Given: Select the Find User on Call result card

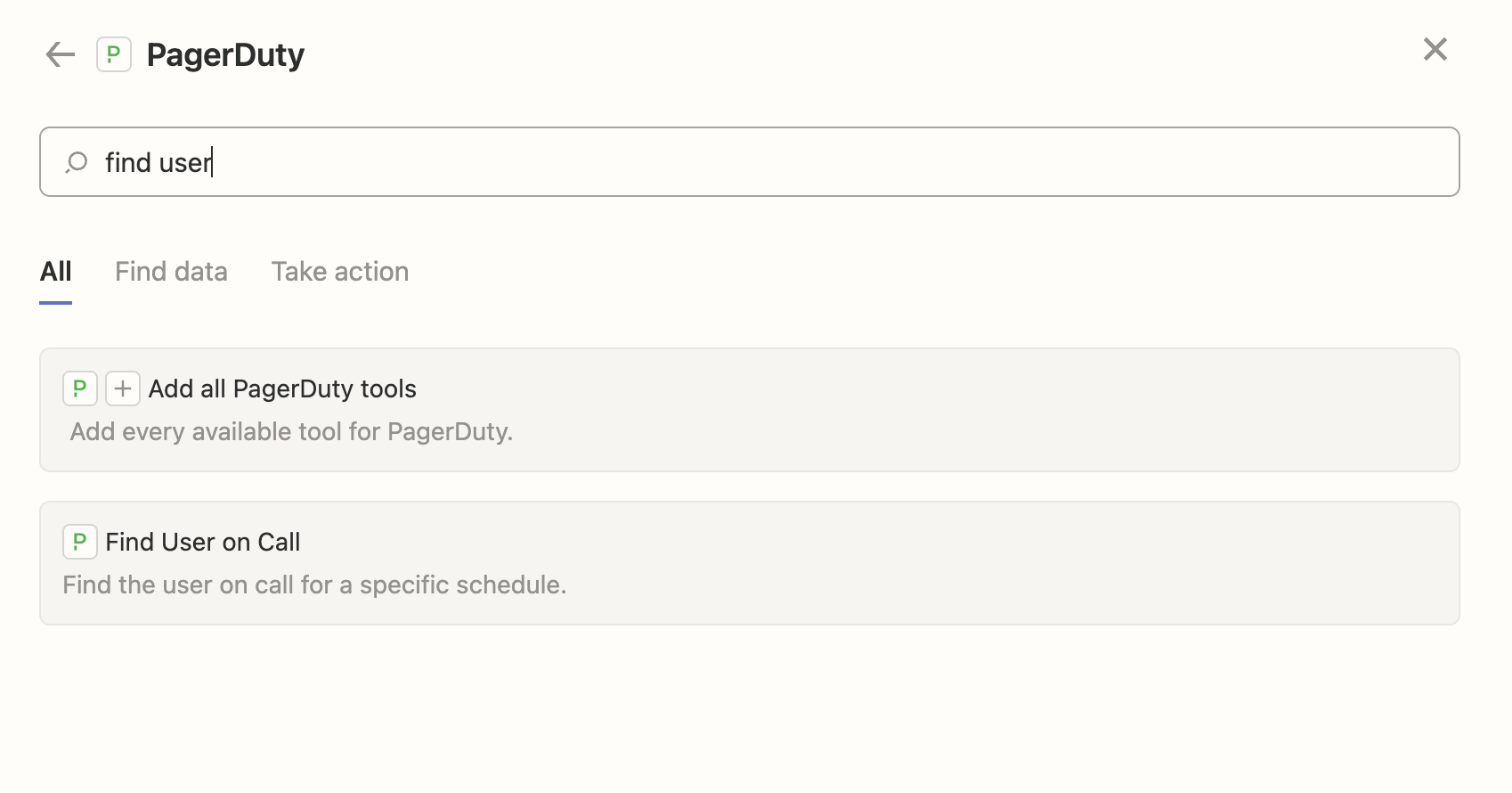Looking at the screenshot, I should pyautogui.click(x=750, y=563).
